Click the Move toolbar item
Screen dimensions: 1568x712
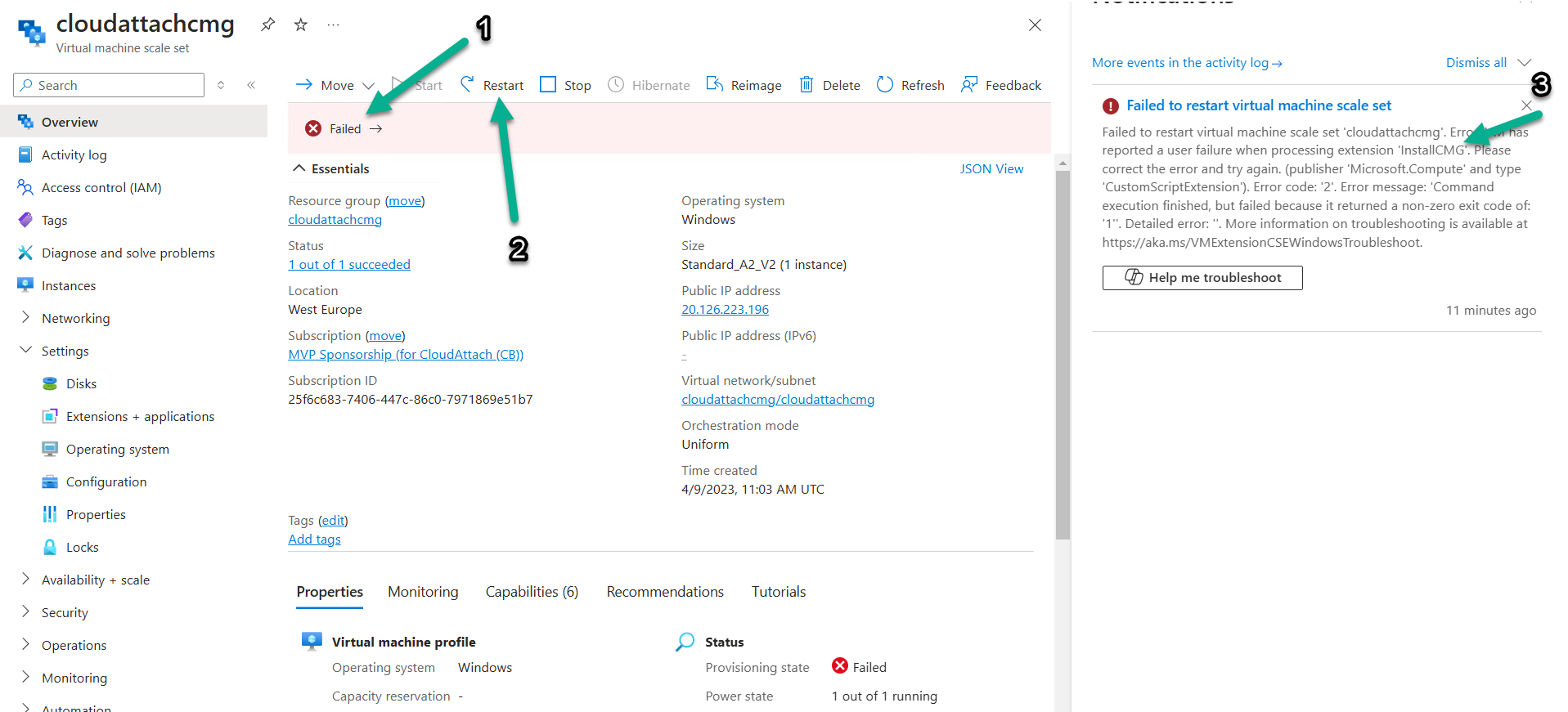click(x=326, y=85)
